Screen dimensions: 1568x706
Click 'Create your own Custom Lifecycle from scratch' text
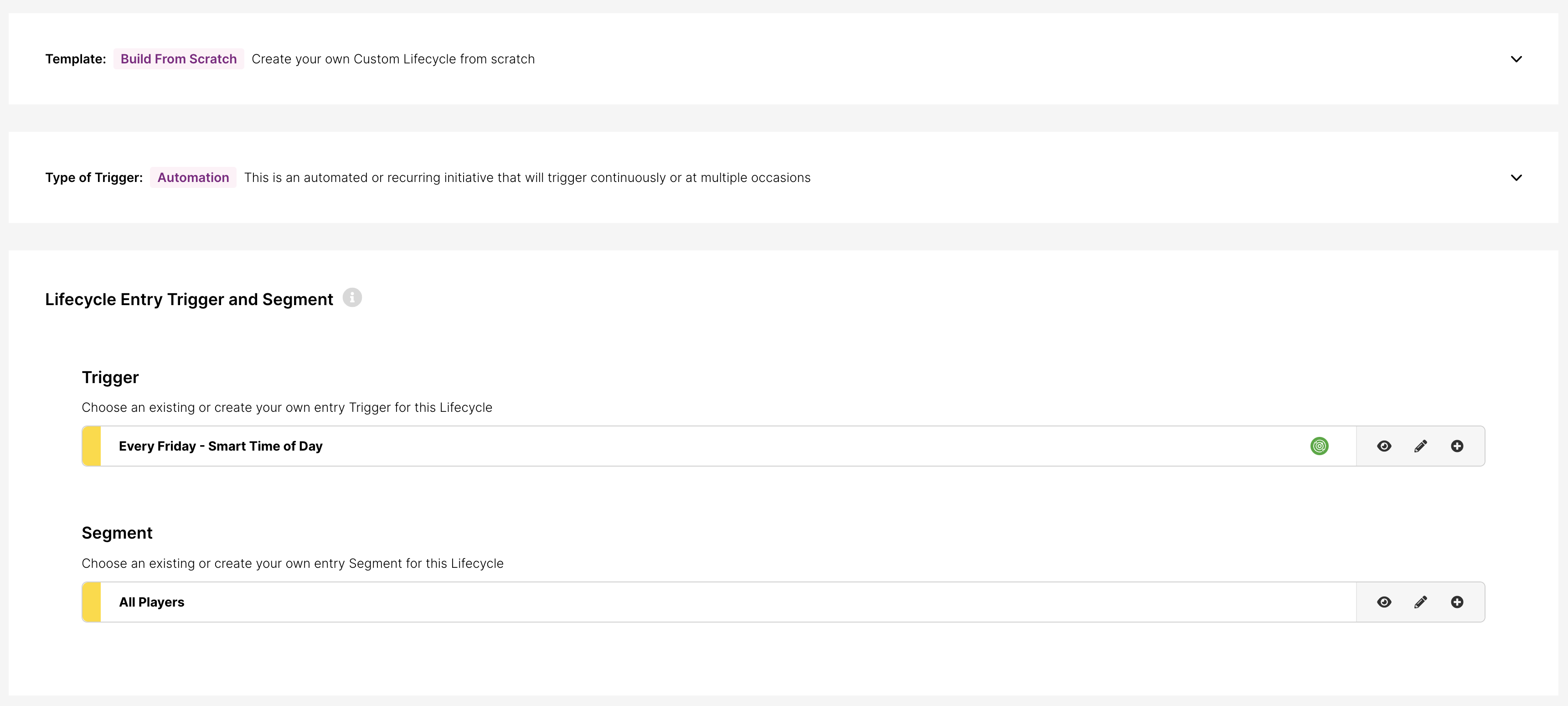point(393,59)
